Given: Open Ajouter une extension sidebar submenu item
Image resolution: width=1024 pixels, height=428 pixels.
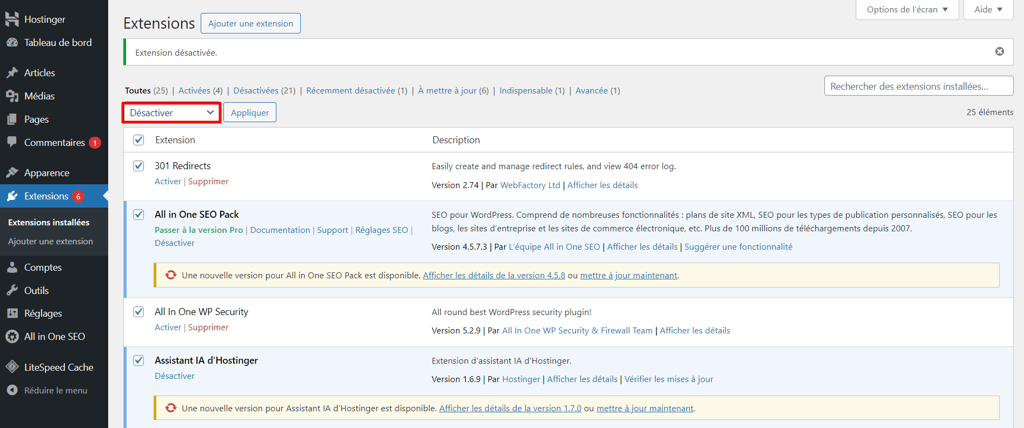Looking at the screenshot, I should [x=50, y=241].
